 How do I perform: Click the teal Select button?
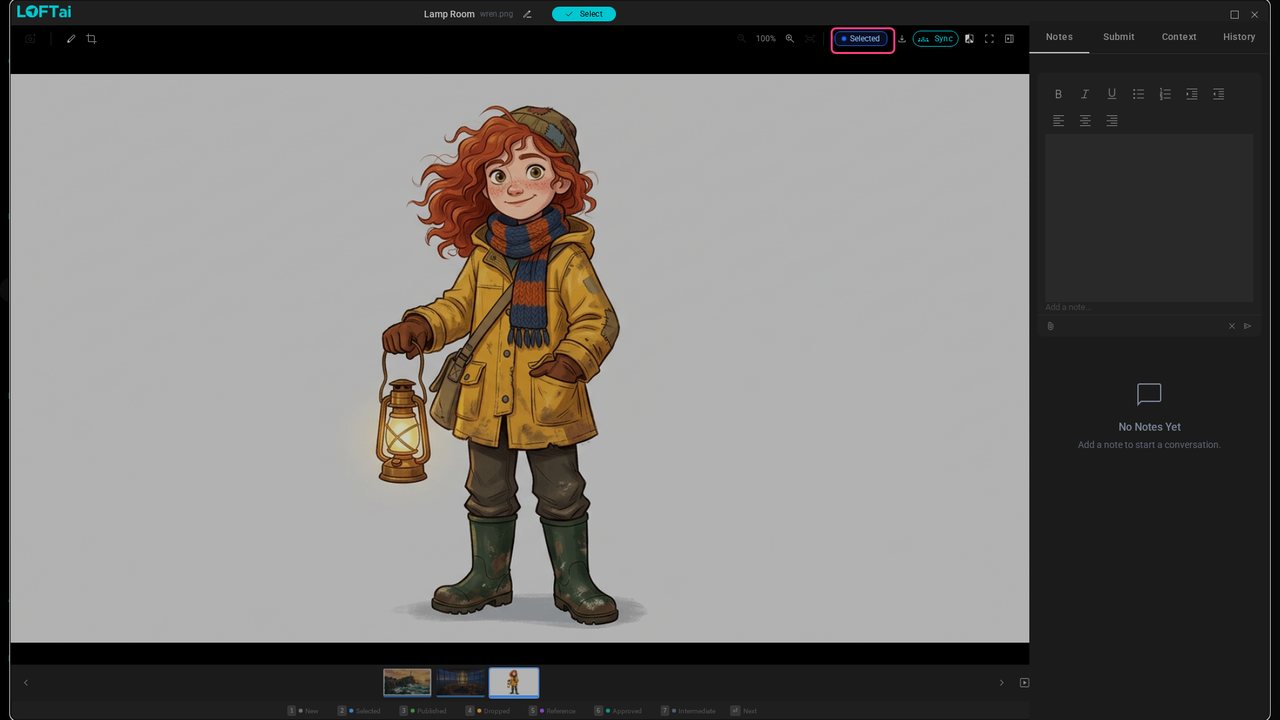[584, 14]
